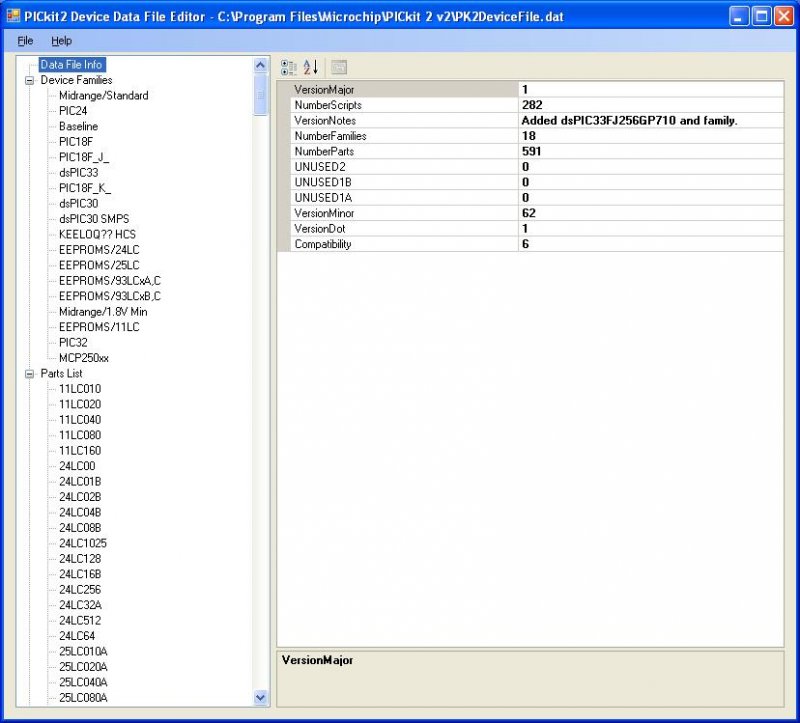The image size is (800, 723).
Task: Click the tree scrollbar down arrow
Action: (x=260, y=697)
